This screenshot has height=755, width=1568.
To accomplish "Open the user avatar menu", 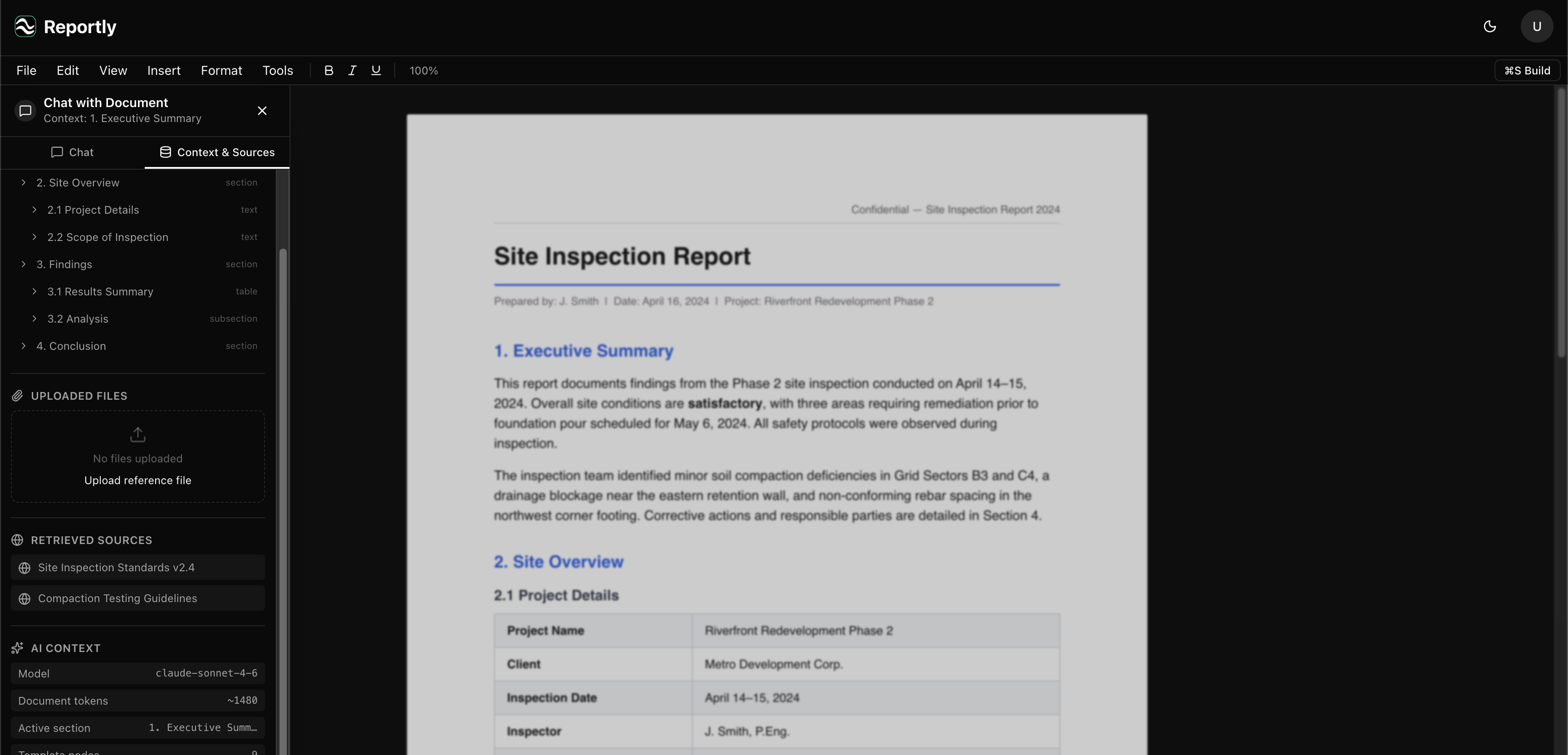I will pos(1536,26).
